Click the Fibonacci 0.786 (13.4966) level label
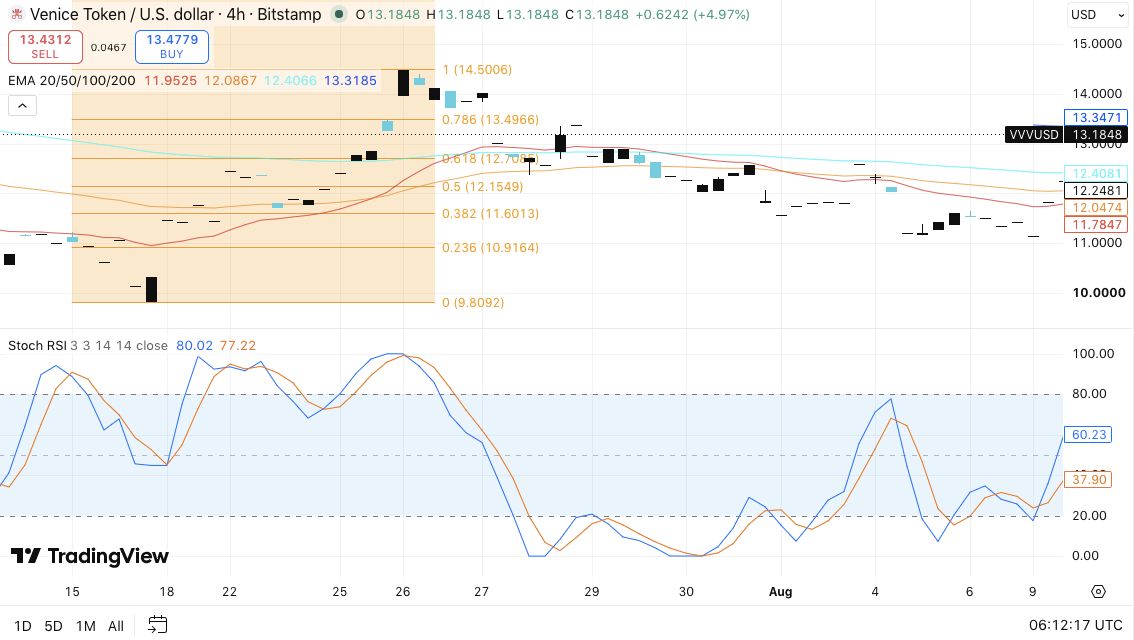The width and height of the screenshot is (1134, 640). click(x=490, y=119)
